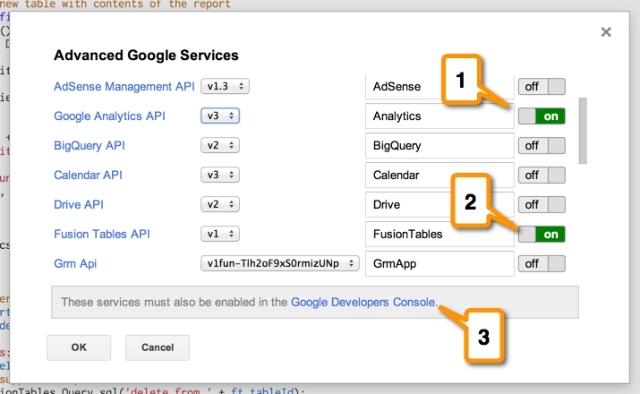Screen dimensions: 640x394
Task: Open Google Analytics API version dropdown
Action: click(x=220, y=116)
